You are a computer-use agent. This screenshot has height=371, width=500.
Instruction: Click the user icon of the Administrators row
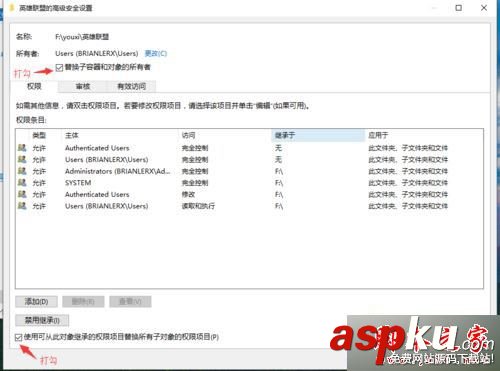click(x=22, y=171)
